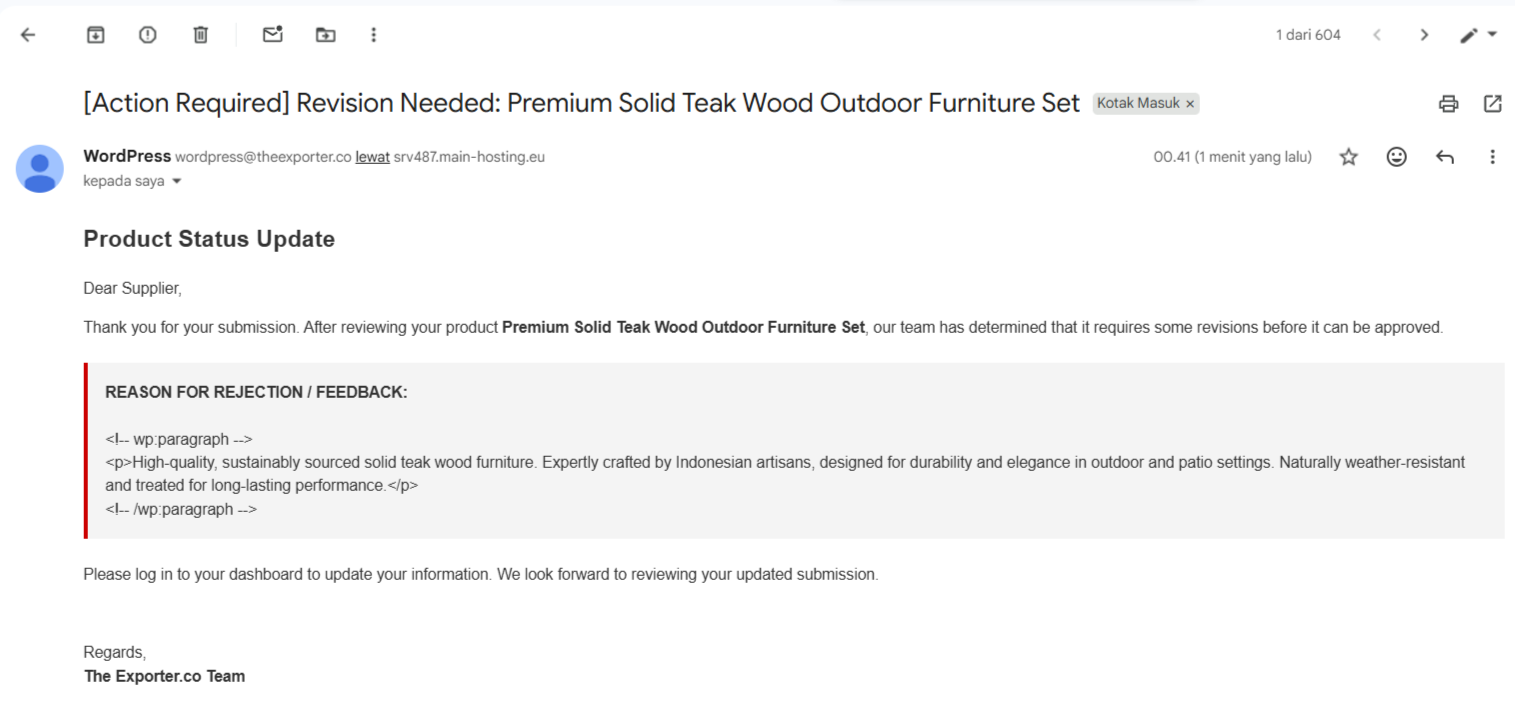Click the Kotak Masuk label chip
This screenshot has width=1515, height=709.
pos(1138,104)
